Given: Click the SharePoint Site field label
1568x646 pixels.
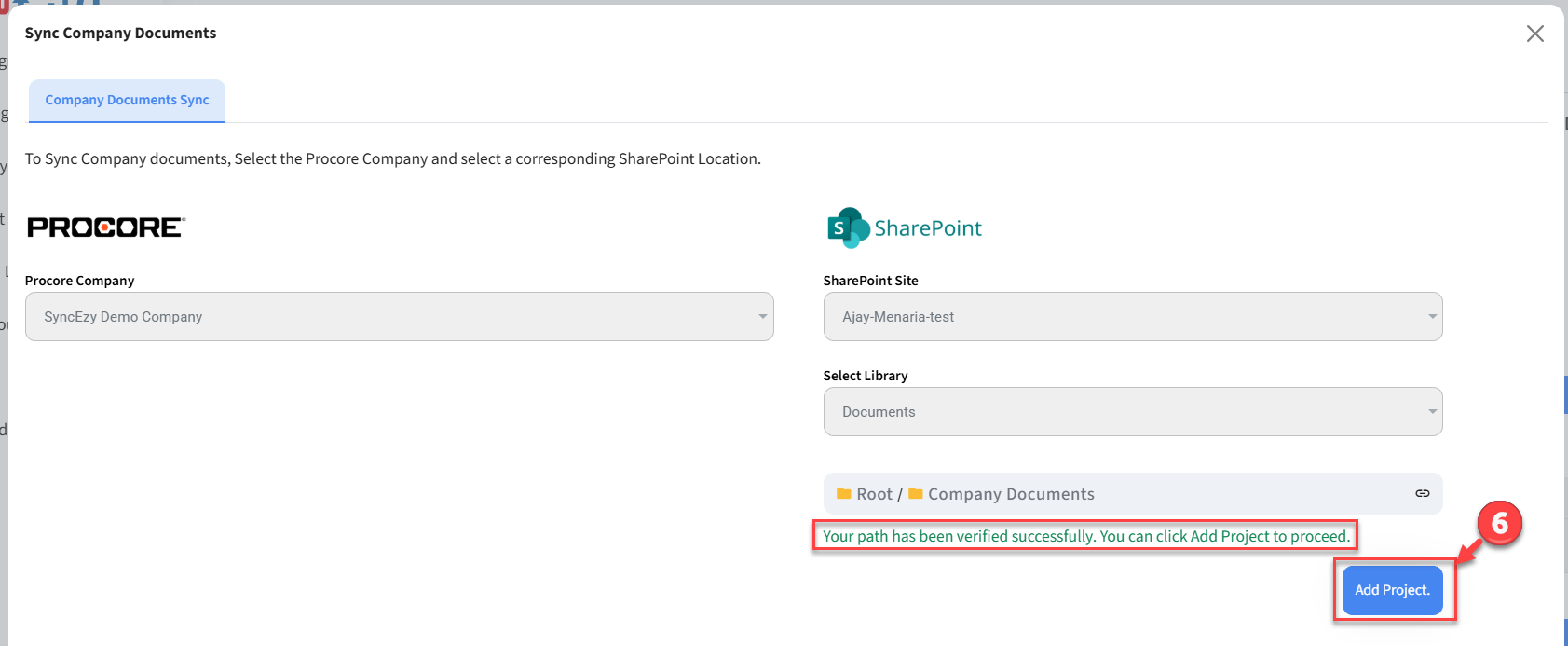Looking at the screenshot, I should (870, 281).
